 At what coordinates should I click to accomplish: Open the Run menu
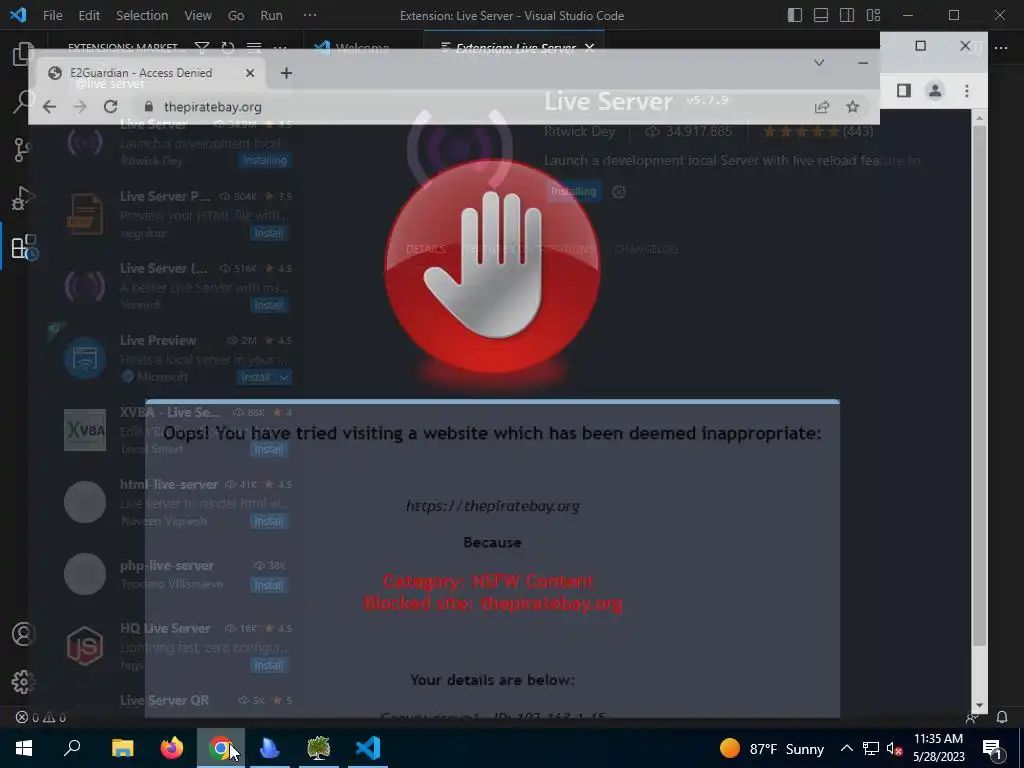pyautogui.click(x=272, y=15)
